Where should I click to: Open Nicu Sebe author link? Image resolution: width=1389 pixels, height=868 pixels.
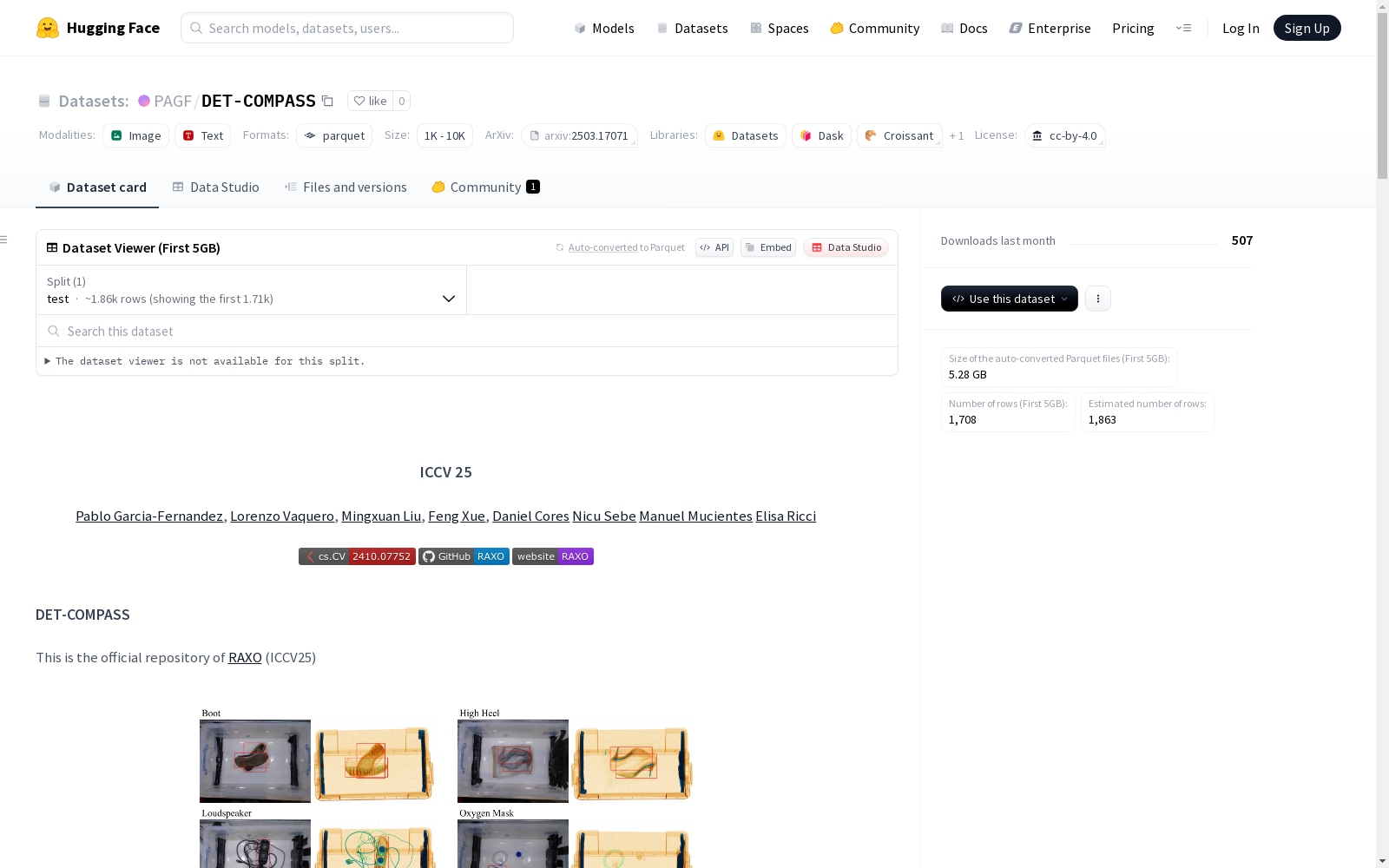pos(604,516)
